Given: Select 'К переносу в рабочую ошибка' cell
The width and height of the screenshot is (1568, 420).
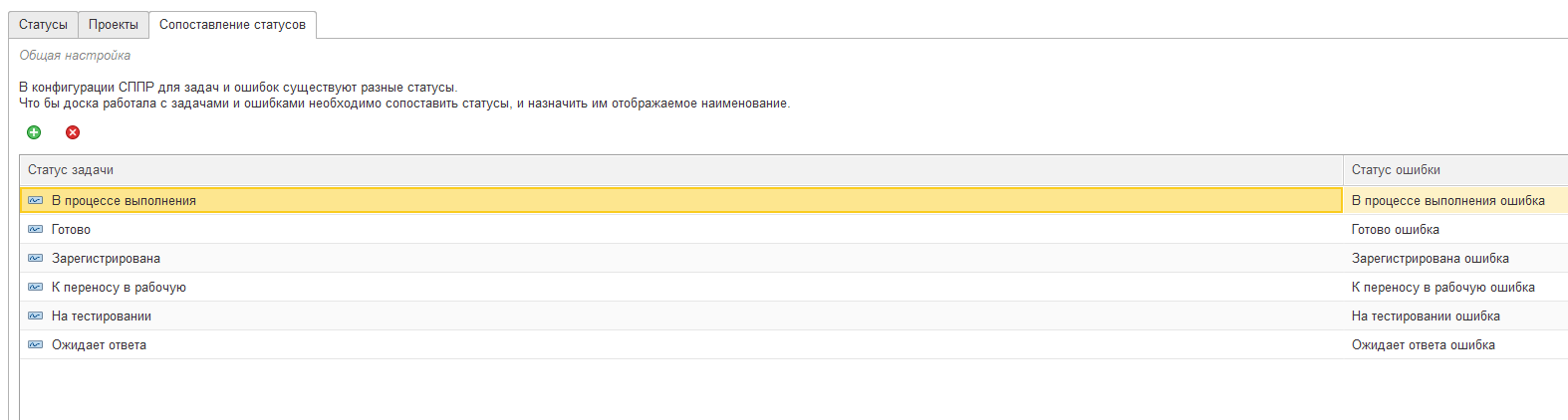Looking at the screenshot, I should [1442, 288].
